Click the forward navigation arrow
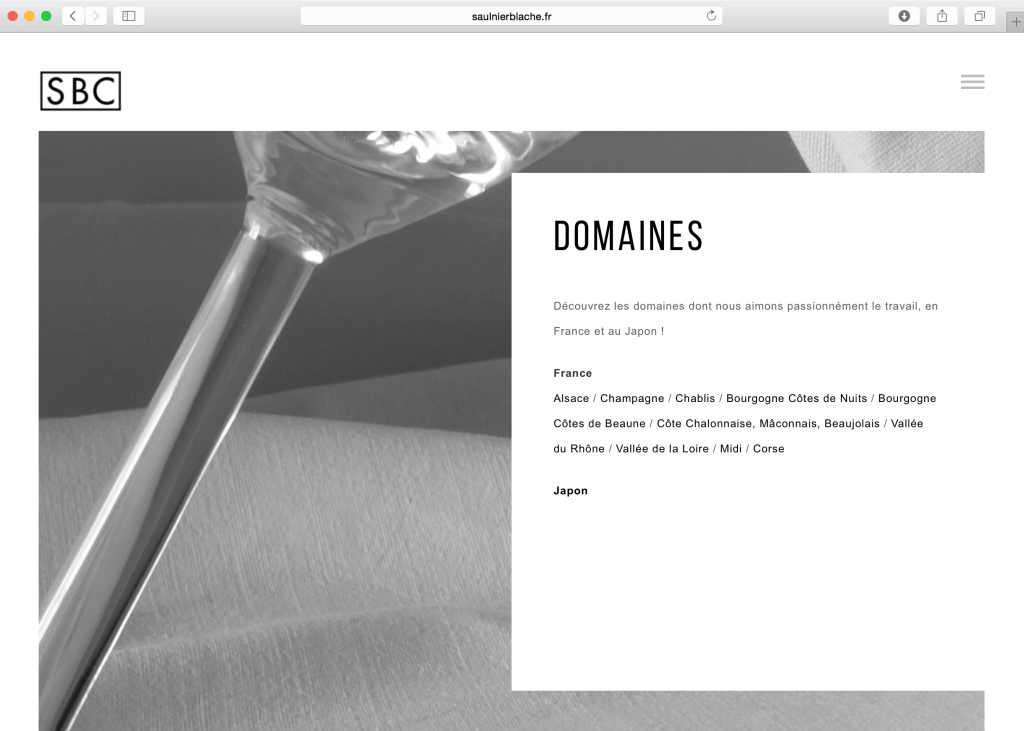The width and height of the screenshot is (1024, 731). click(95, 16)
